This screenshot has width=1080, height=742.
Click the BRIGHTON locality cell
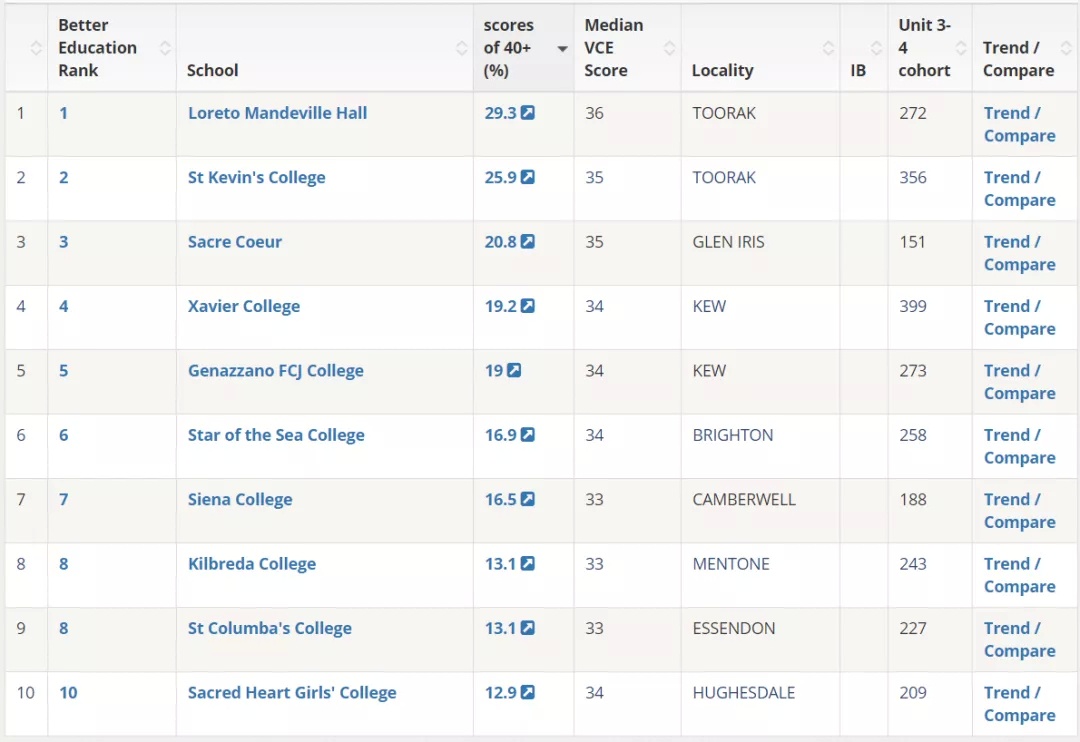click(x=733, y=435)
